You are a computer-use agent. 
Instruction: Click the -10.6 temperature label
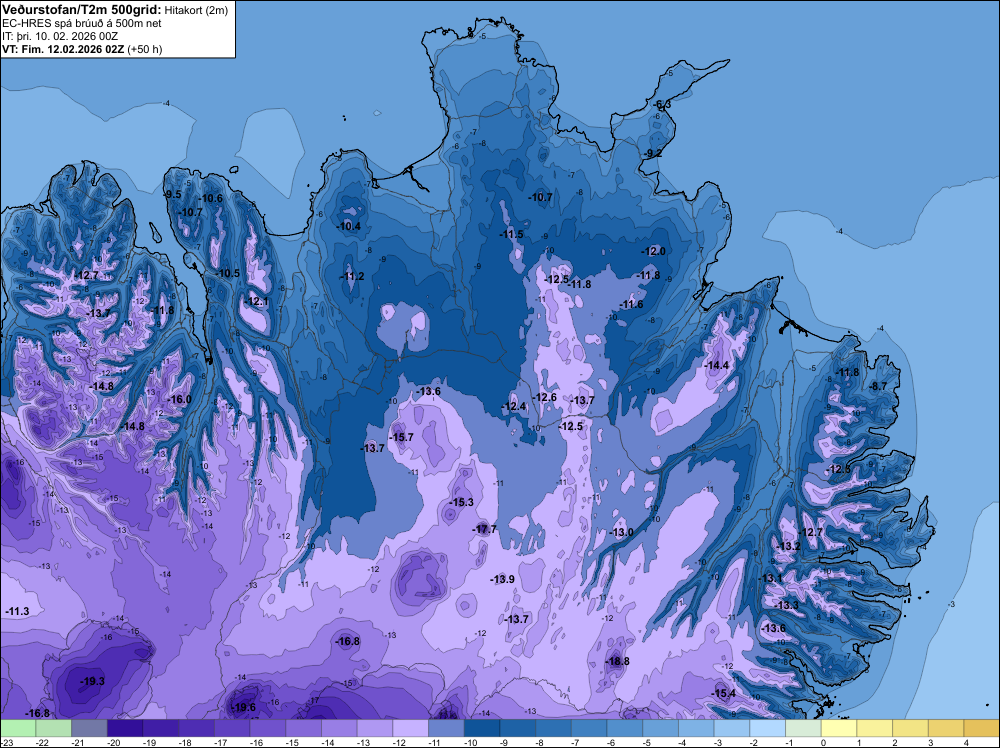point(210,198)
